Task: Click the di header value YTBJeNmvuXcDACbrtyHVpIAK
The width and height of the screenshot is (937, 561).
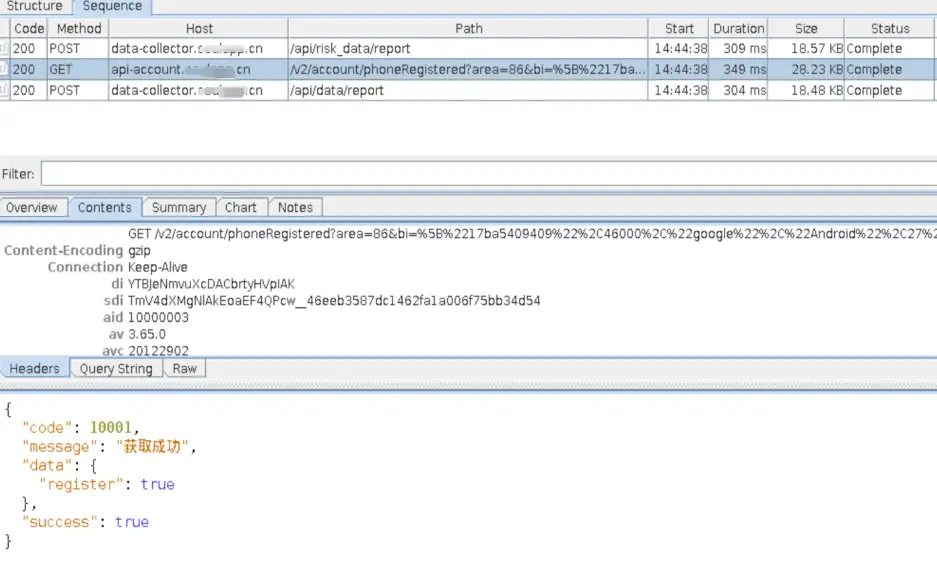Action: pyautogui.click(x=211, y=284)
